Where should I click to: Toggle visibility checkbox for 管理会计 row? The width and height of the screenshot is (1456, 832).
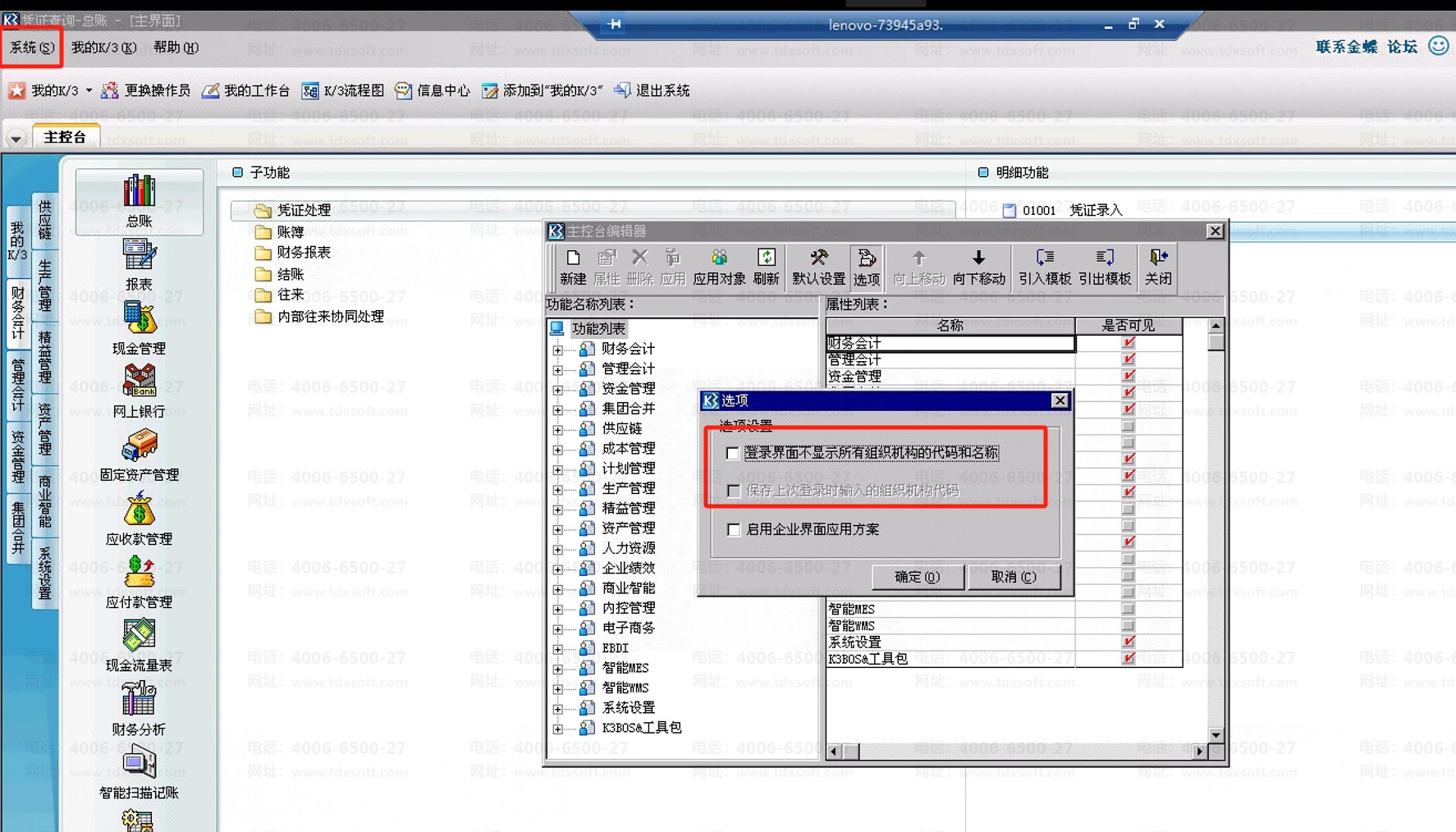1129,359
